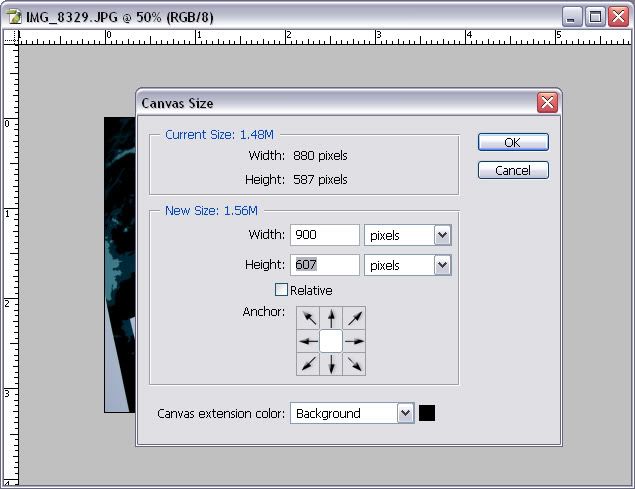Click the ruler origin corner box

tap(11, 37)
